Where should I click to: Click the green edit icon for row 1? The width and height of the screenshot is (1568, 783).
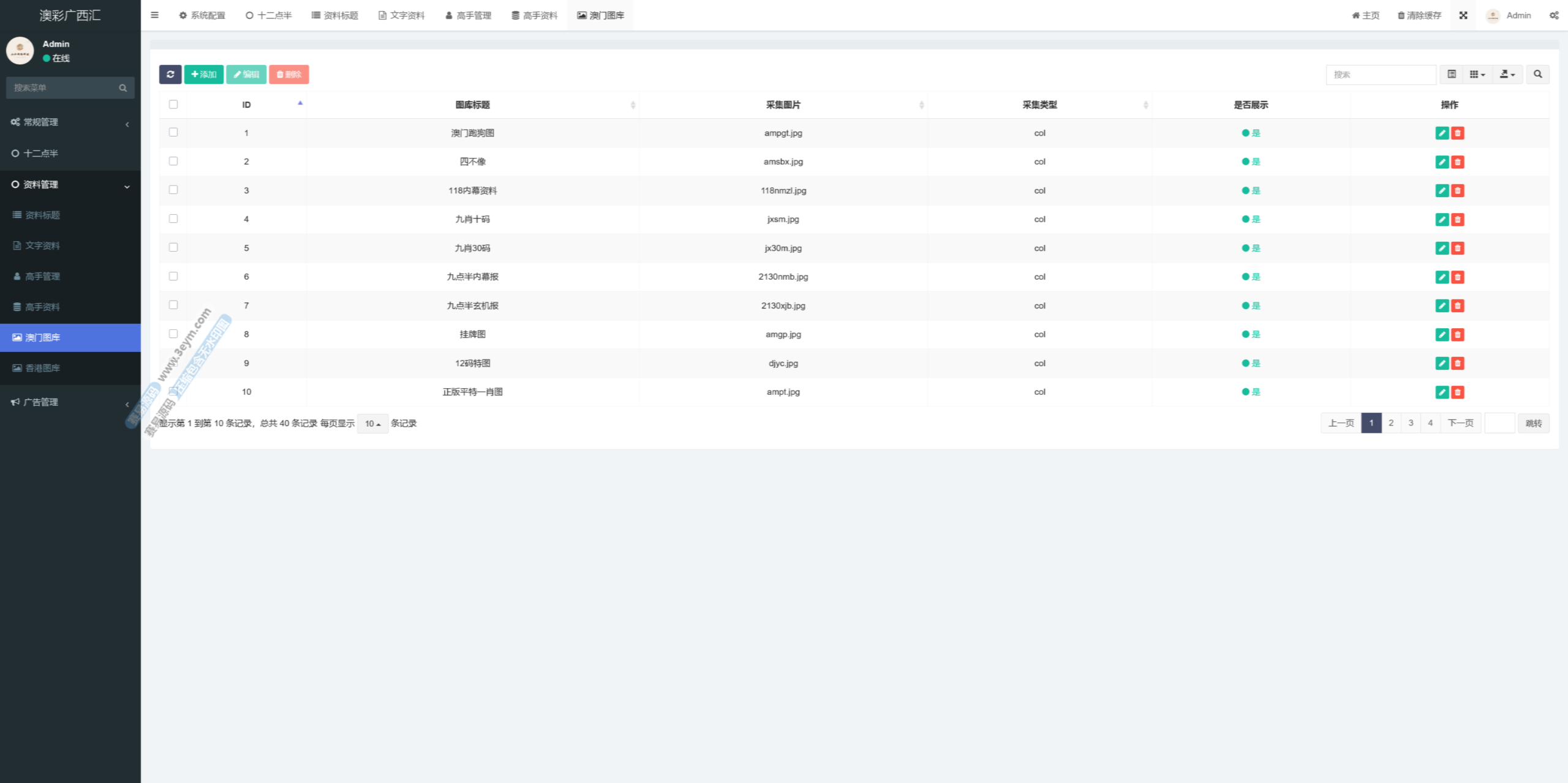coord(1442,133)
